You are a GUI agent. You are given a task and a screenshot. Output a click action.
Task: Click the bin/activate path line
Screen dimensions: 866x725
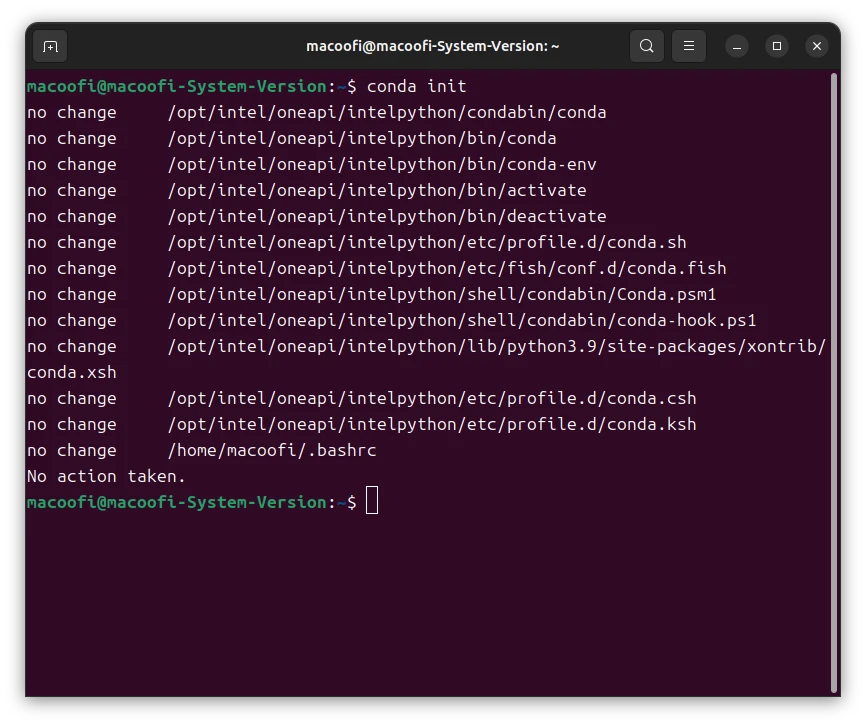coord(376,190)
